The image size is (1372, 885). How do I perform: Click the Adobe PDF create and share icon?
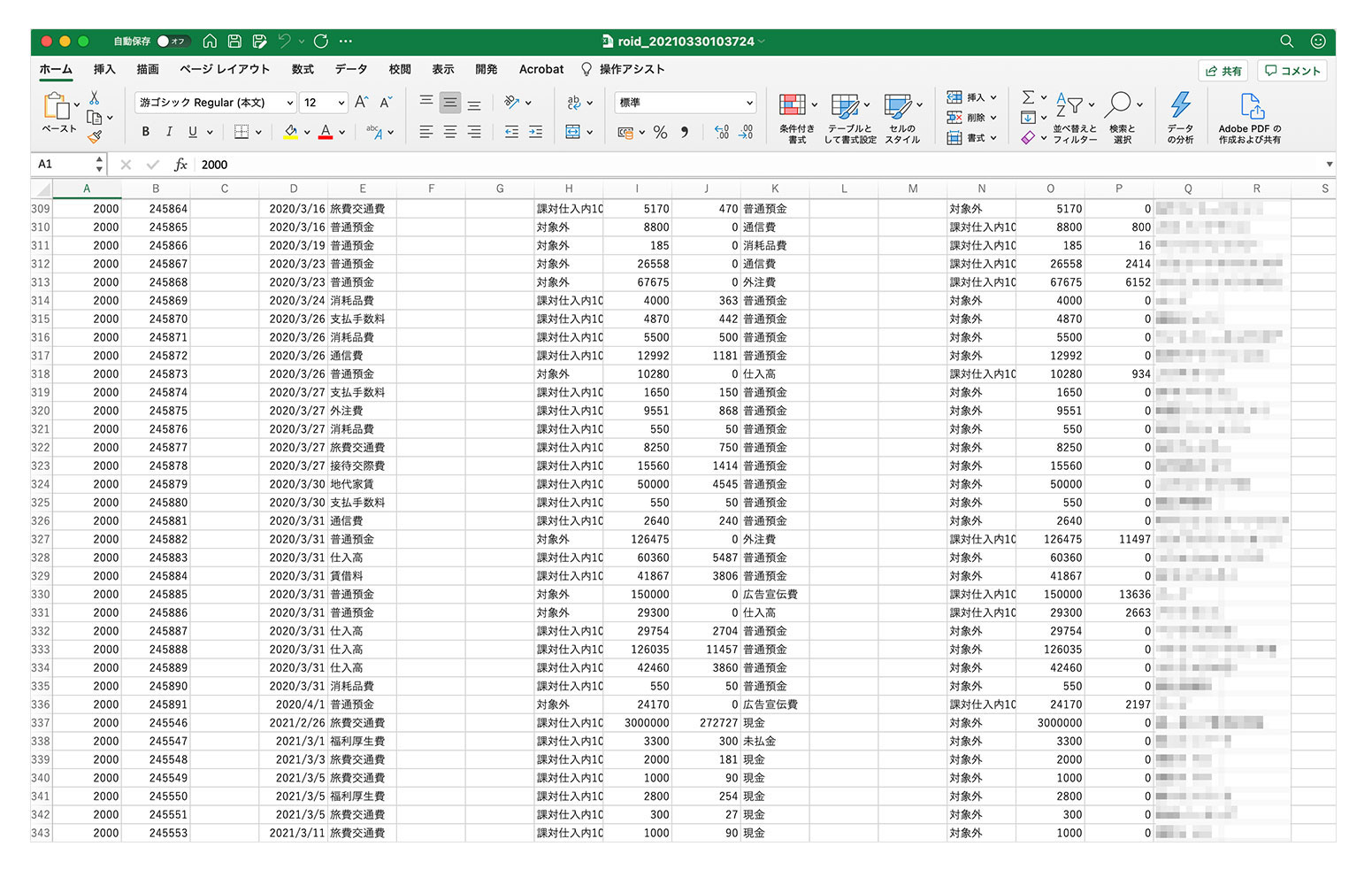pyautogui.click(x=1250, y=106)
